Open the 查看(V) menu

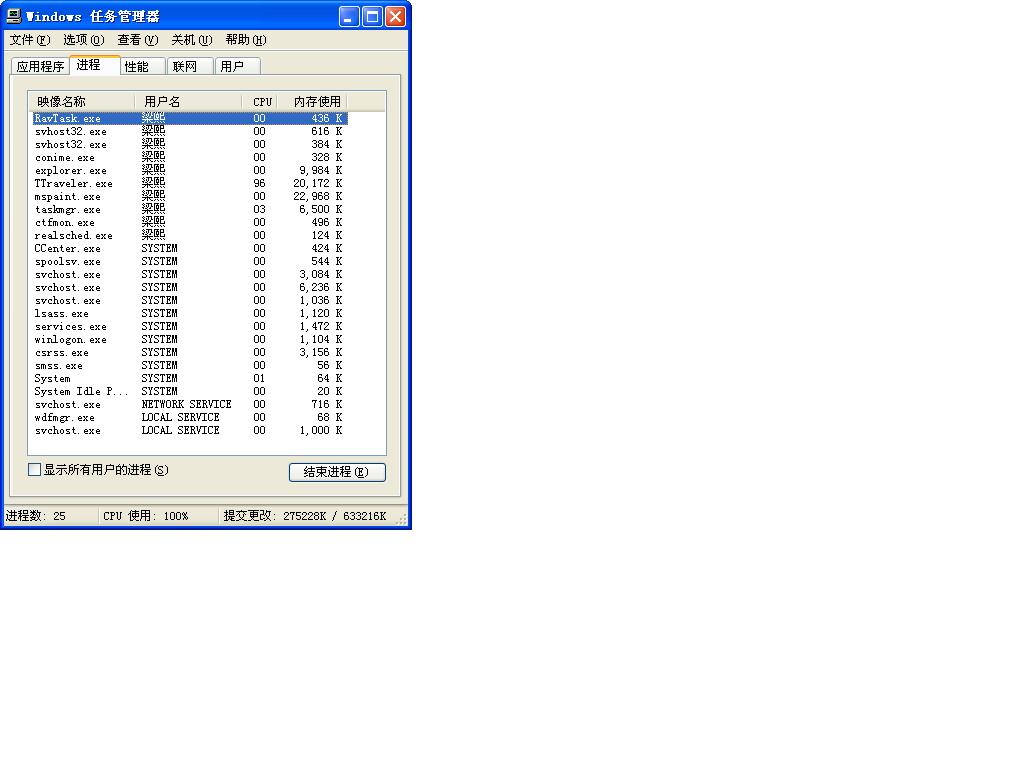click(x=138, y=40)
